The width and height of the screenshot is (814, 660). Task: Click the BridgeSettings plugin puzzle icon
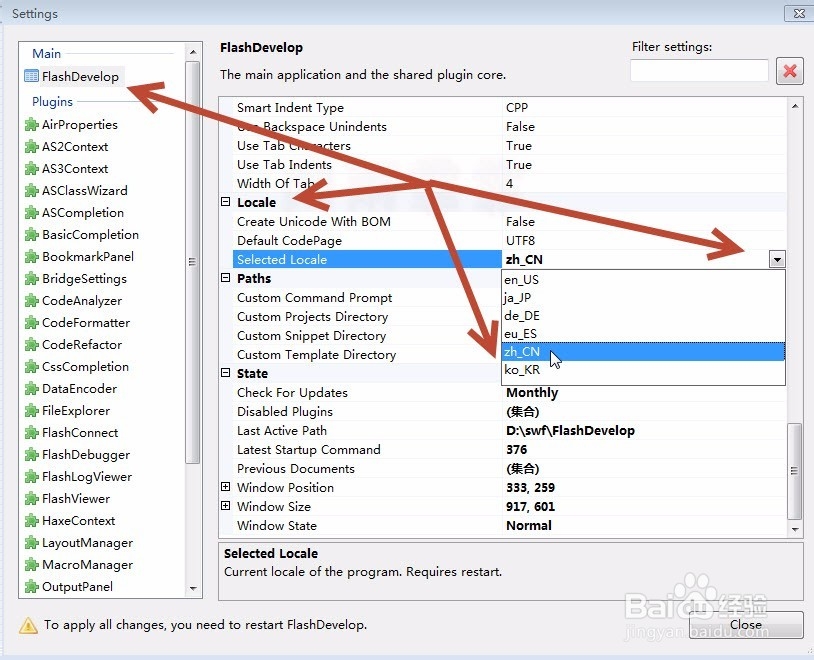(32, 279)
